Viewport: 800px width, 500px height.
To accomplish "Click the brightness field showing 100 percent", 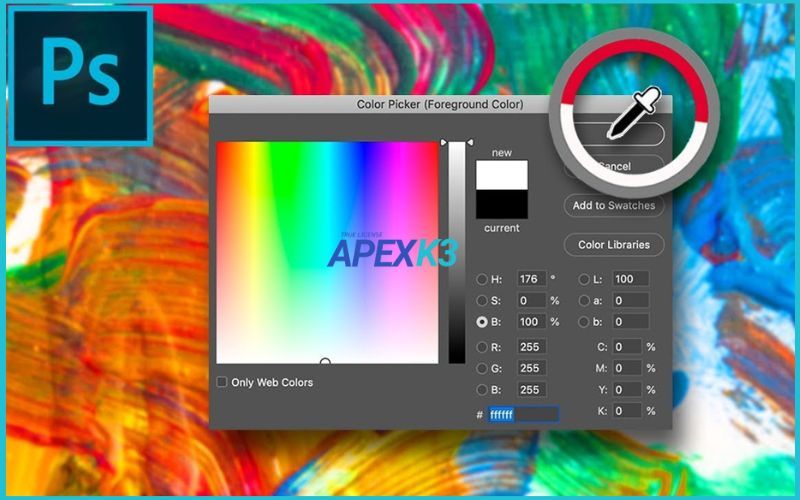I will click(x=532, y=322).
